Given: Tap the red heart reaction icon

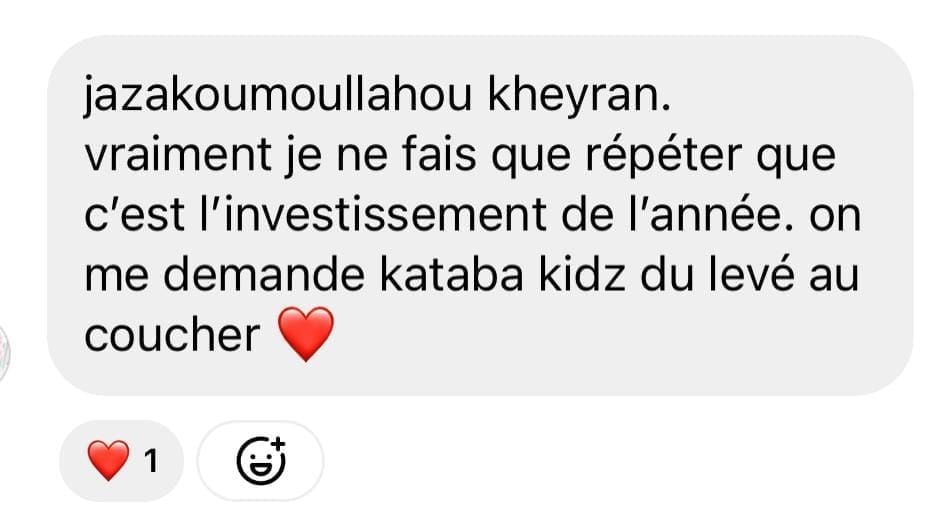Looking at the screenshot, I should (108, 461).
